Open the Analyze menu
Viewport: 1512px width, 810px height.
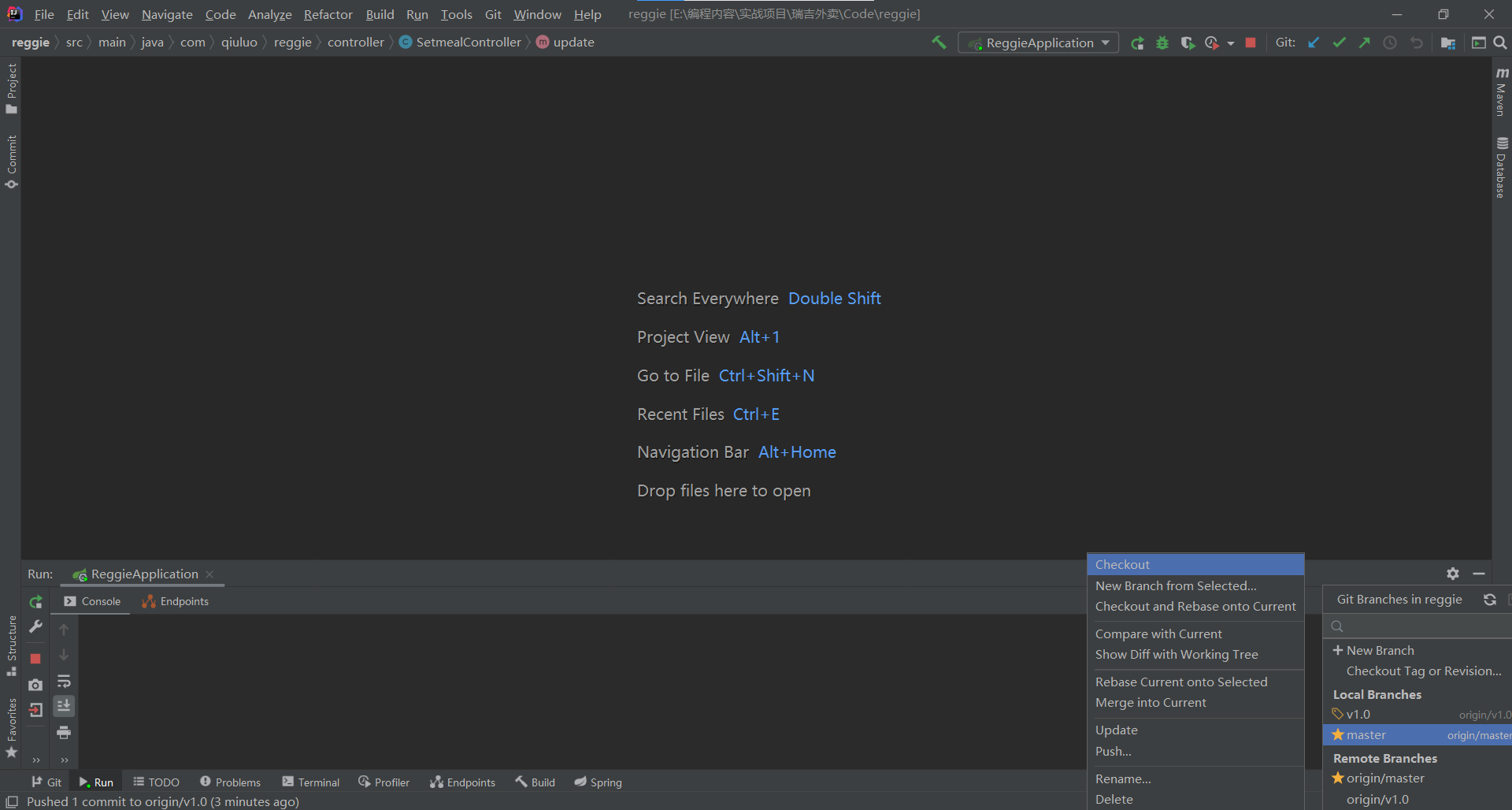(x=269, y=14)
